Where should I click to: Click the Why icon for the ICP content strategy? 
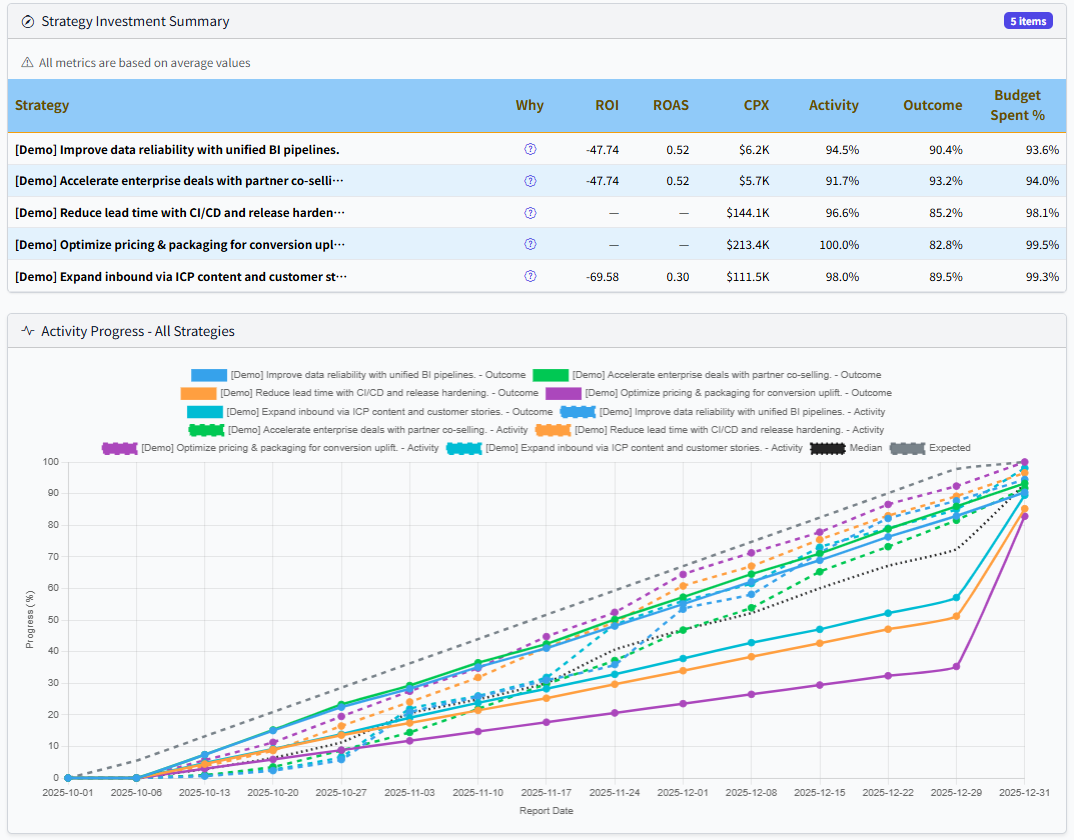tap(530, 276)
